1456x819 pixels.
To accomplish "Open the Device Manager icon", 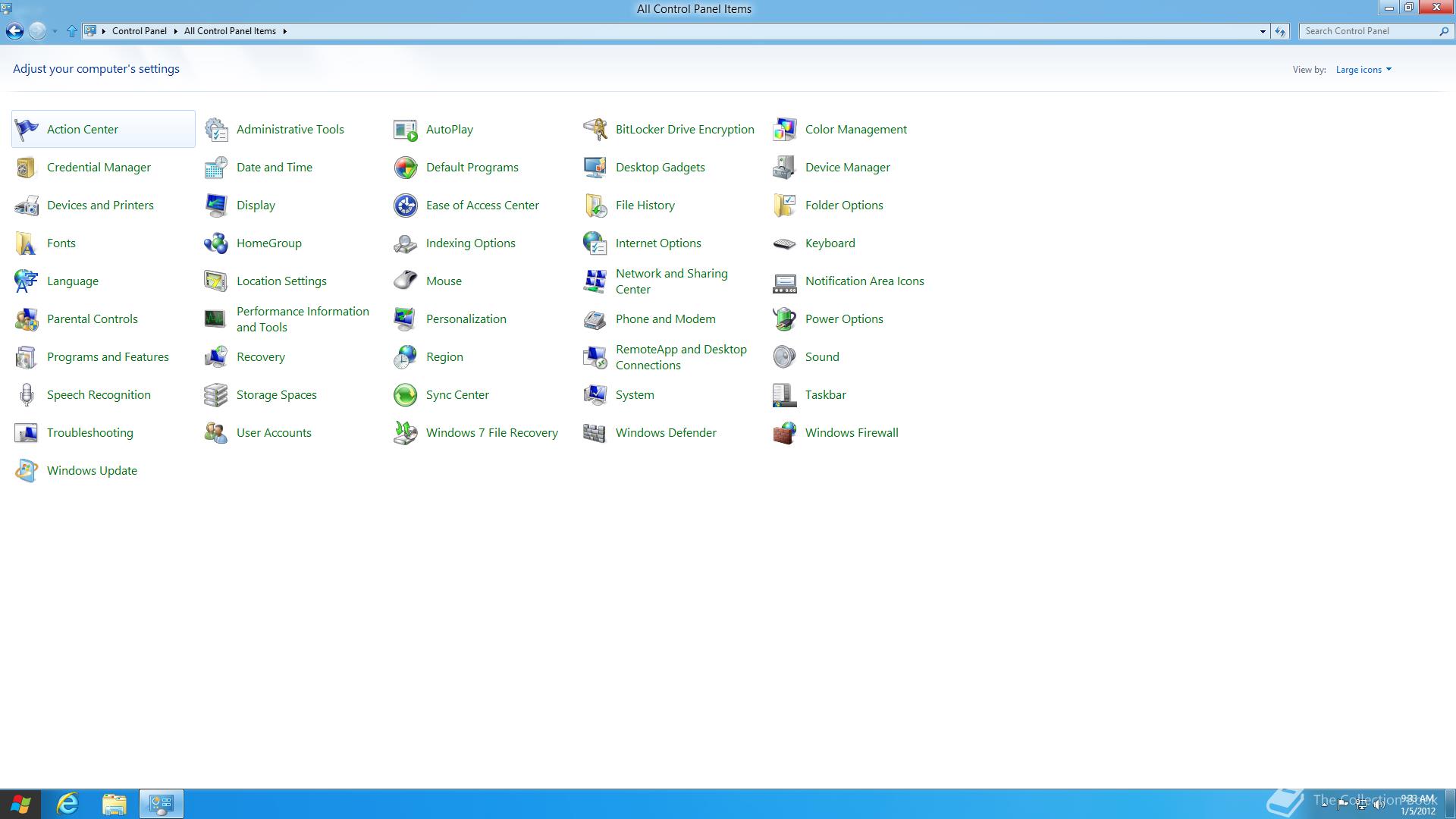I will point(785,168).
